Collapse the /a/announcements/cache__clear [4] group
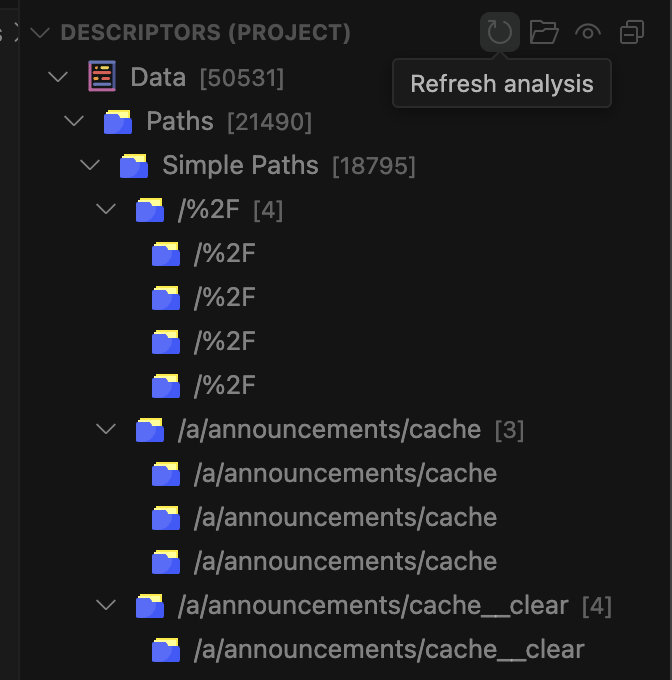The width and height of the screenshot is (672, 680). (106, 606)
